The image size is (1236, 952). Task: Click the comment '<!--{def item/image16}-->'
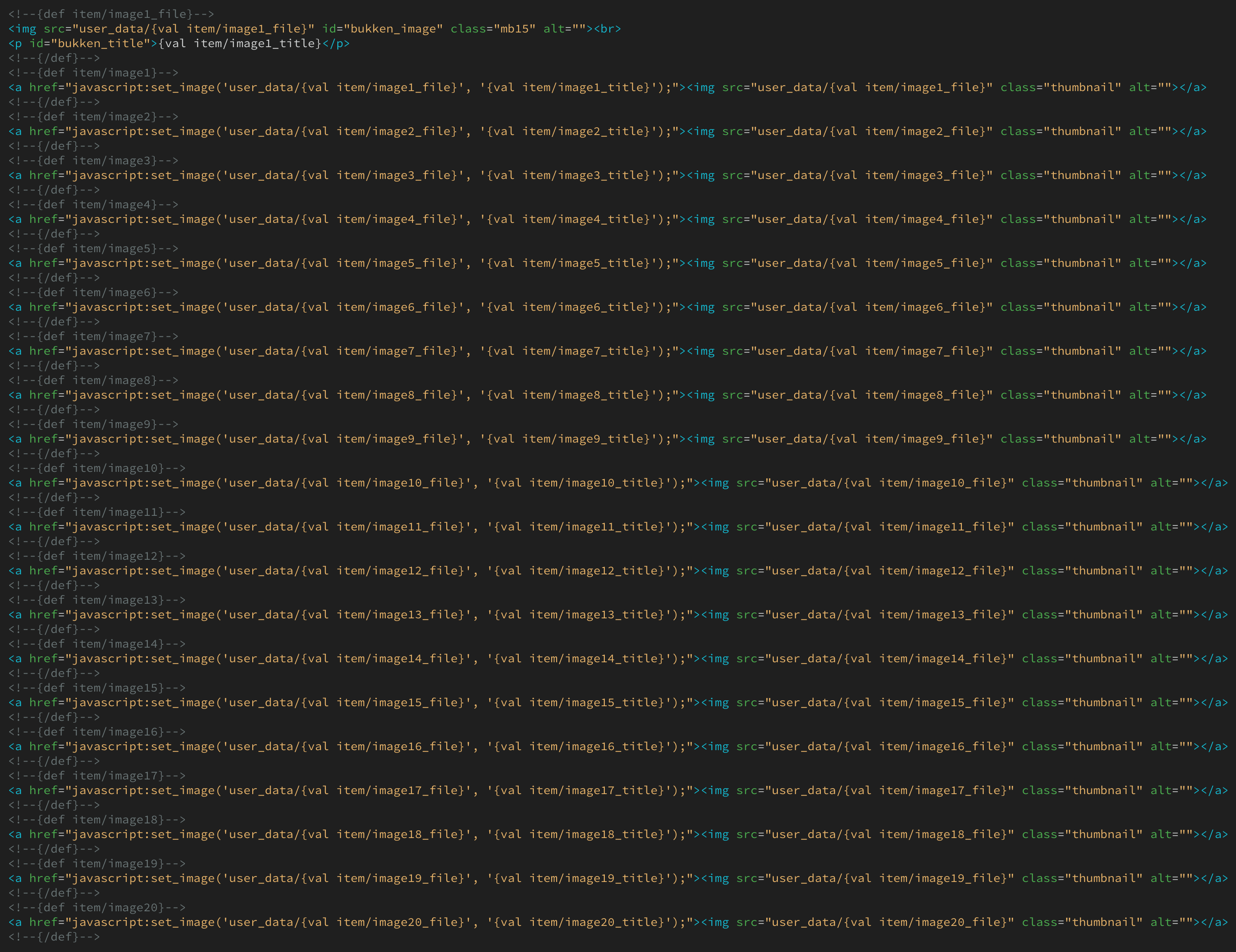[97, 732]
